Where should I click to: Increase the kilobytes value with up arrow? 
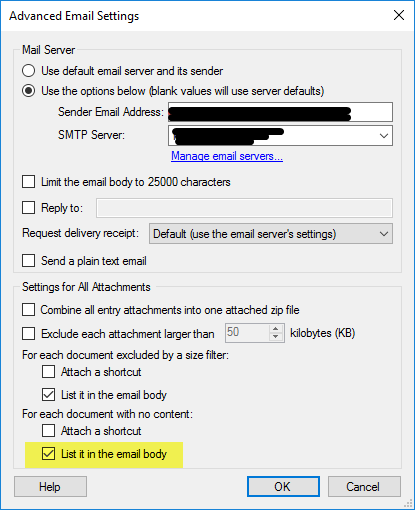[276, 329]
